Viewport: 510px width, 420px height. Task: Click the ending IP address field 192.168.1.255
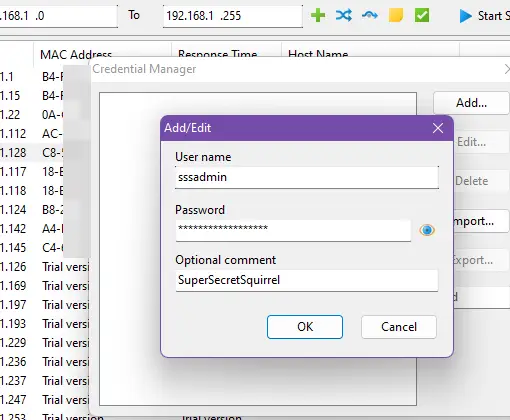[233, 16]
